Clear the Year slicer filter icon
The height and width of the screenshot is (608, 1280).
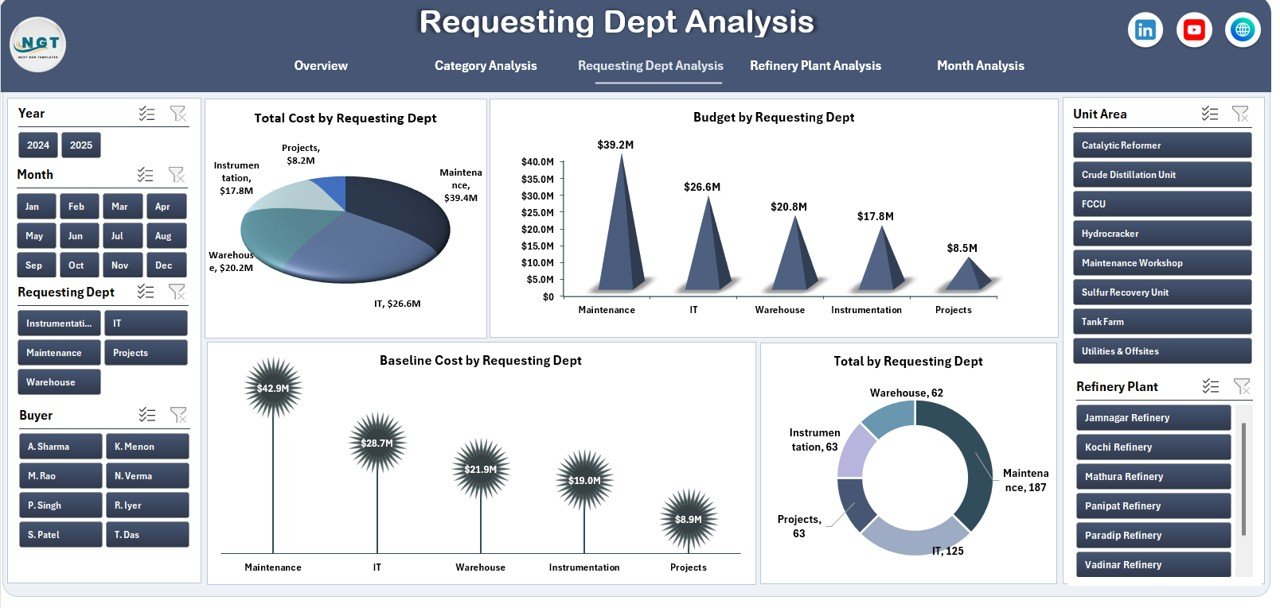point(177,114)
